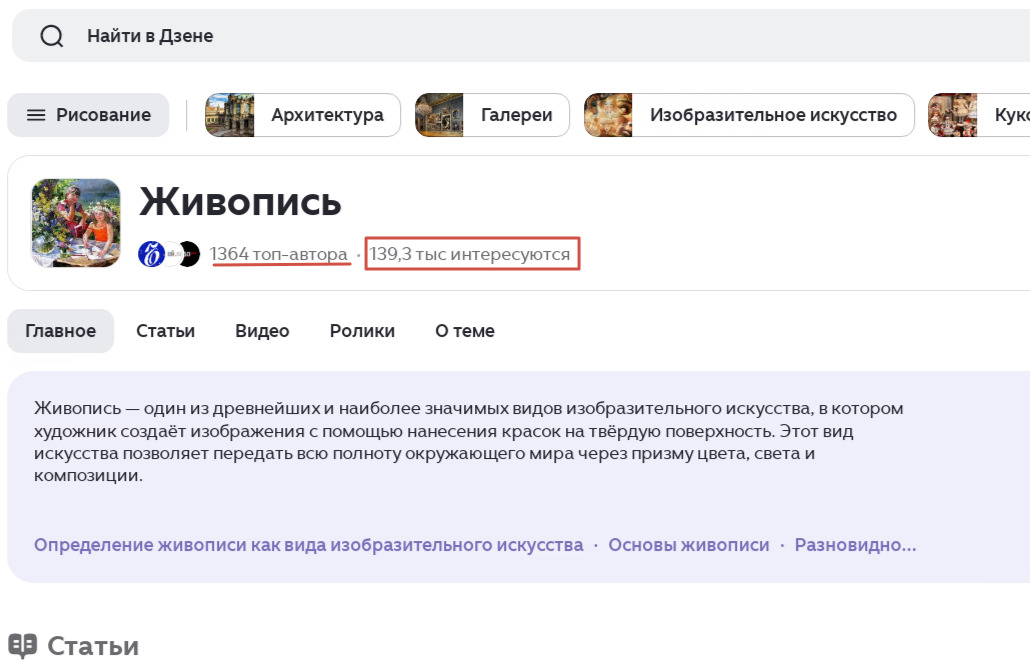Click the 139,3 тыс интересуются counter
The height and width of the screenshot is (660, 1030).
tap(471, 253)
